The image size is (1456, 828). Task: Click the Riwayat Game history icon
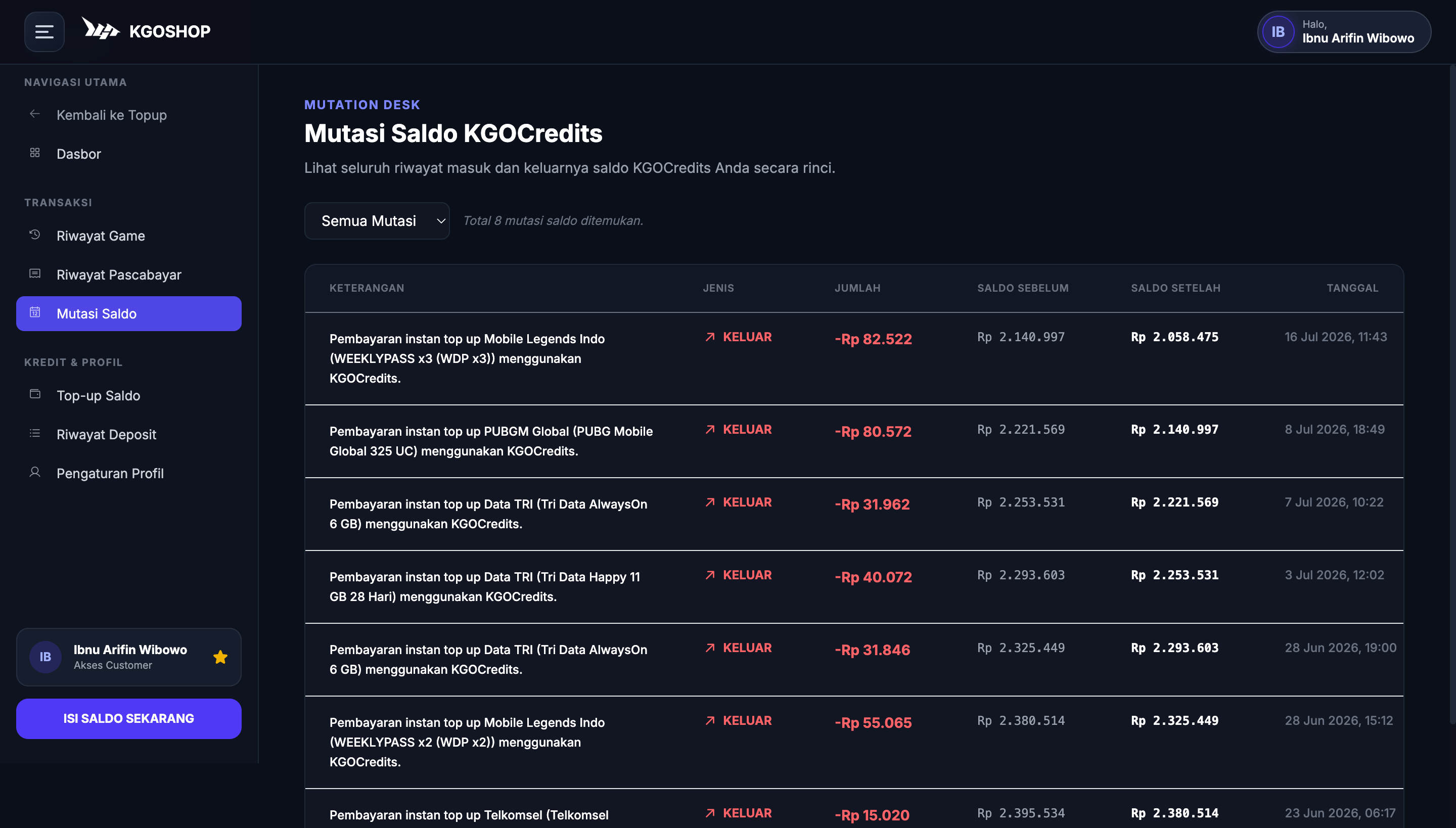(x=35, y=235)
